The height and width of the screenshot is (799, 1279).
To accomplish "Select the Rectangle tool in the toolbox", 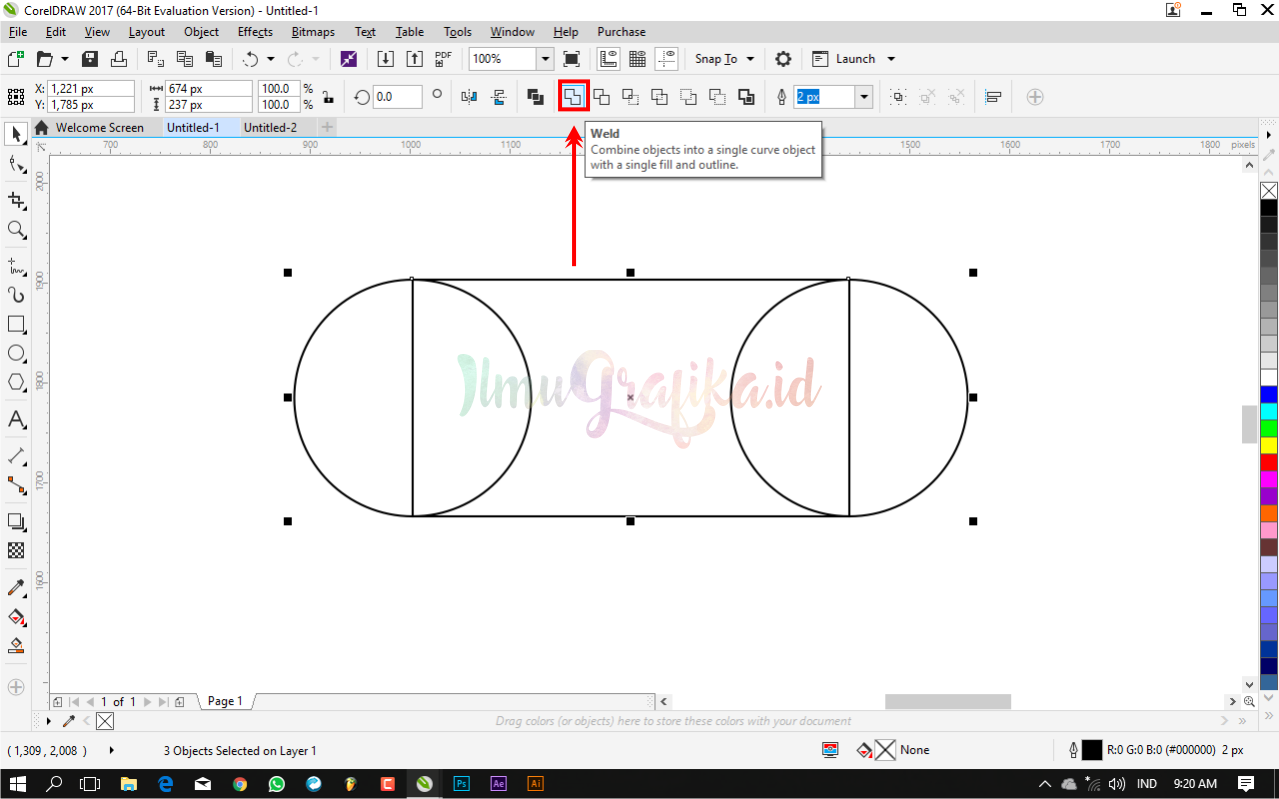I will (16, 324).
